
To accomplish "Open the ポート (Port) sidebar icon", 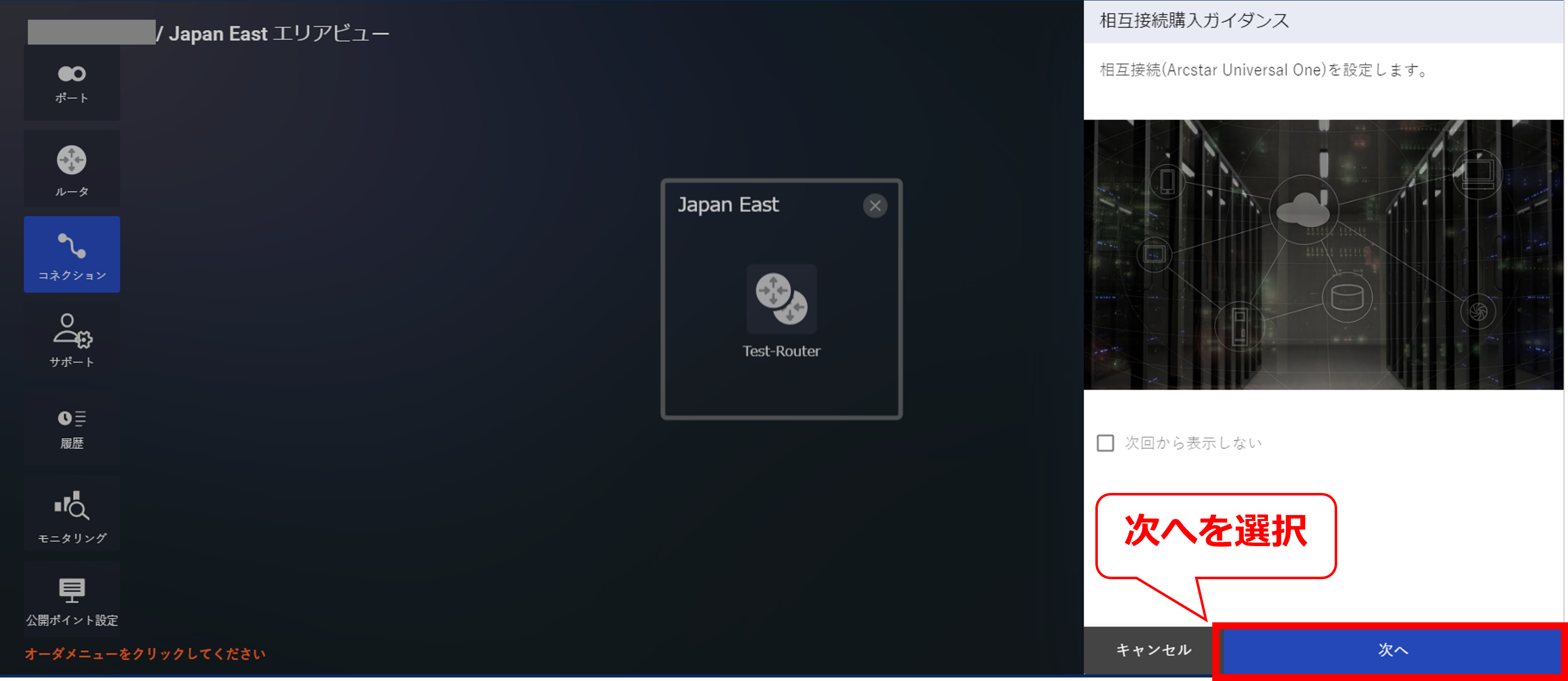I will (x=72, y=83).
